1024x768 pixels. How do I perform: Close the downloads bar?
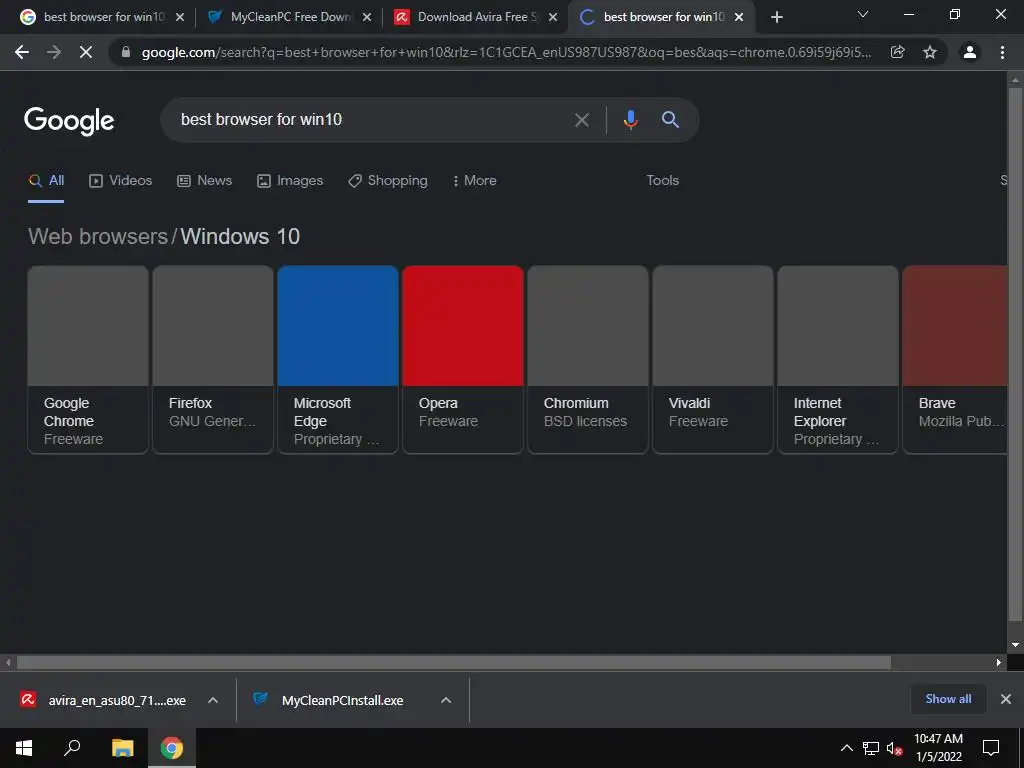tap(1006, 699)
